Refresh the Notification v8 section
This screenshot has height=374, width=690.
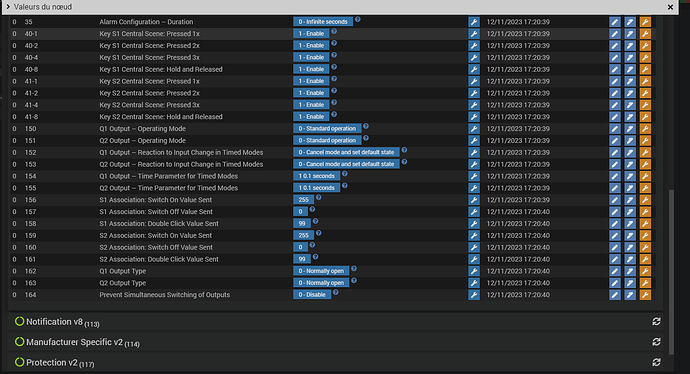656,322
